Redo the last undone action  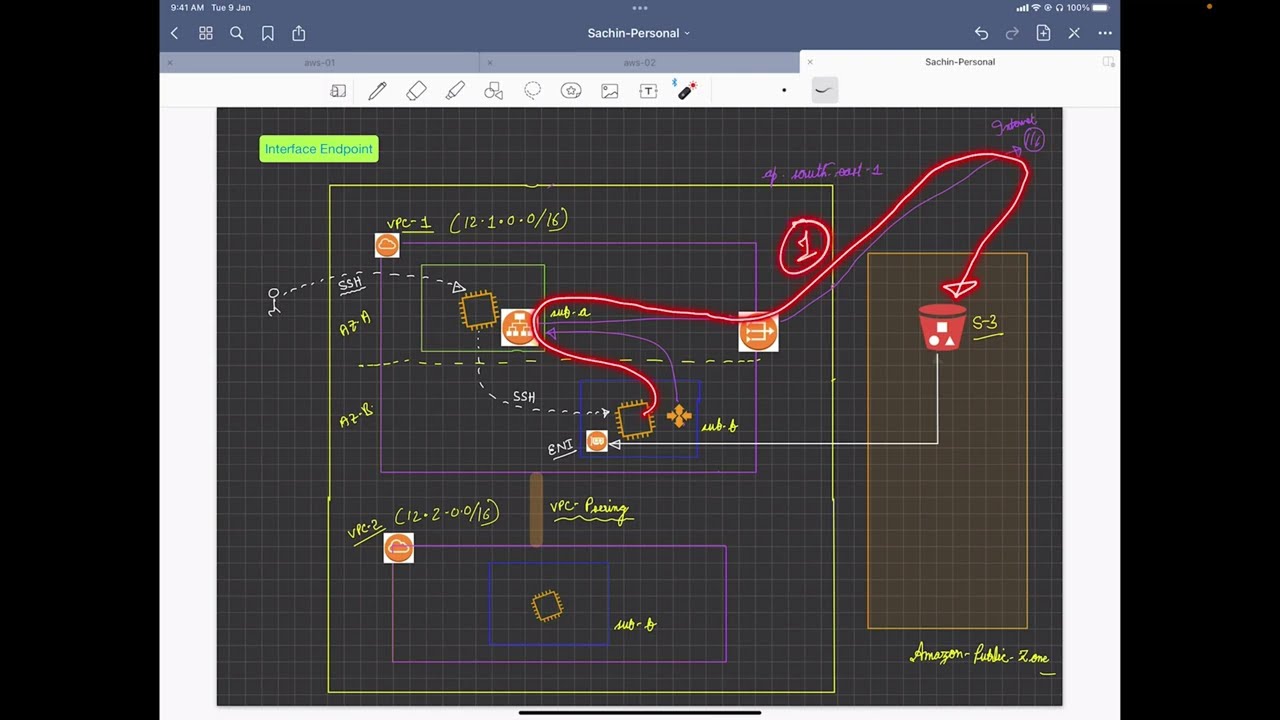1012,33
